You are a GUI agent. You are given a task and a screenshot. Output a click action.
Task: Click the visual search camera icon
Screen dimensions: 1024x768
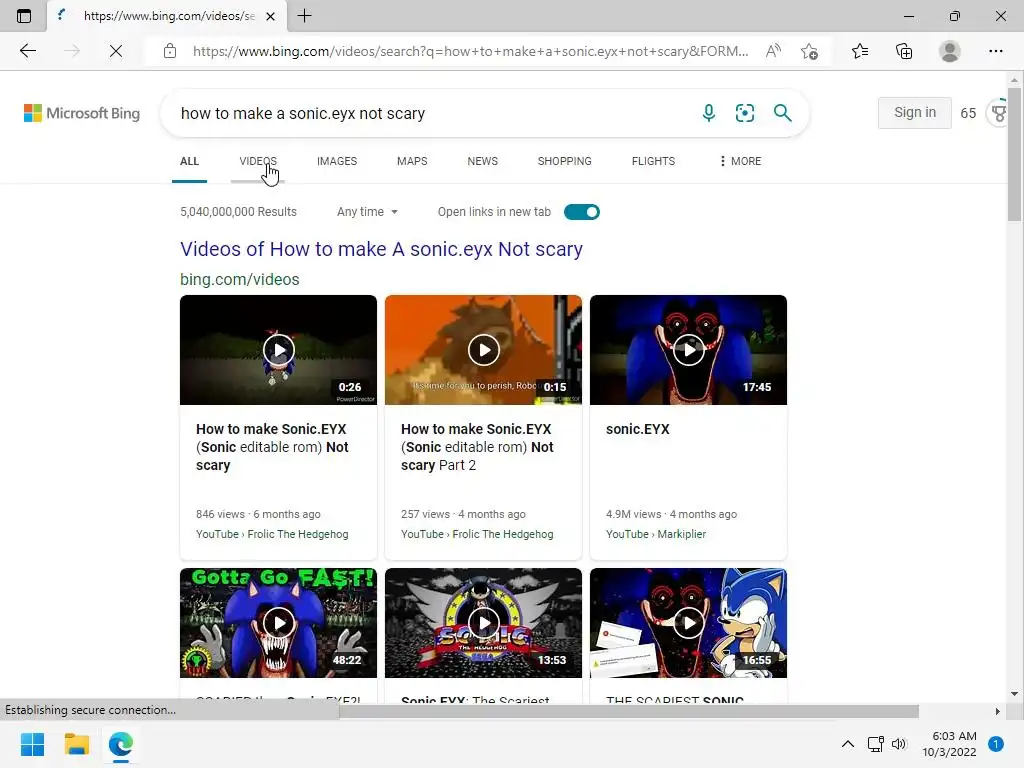[x=744, y=113]
